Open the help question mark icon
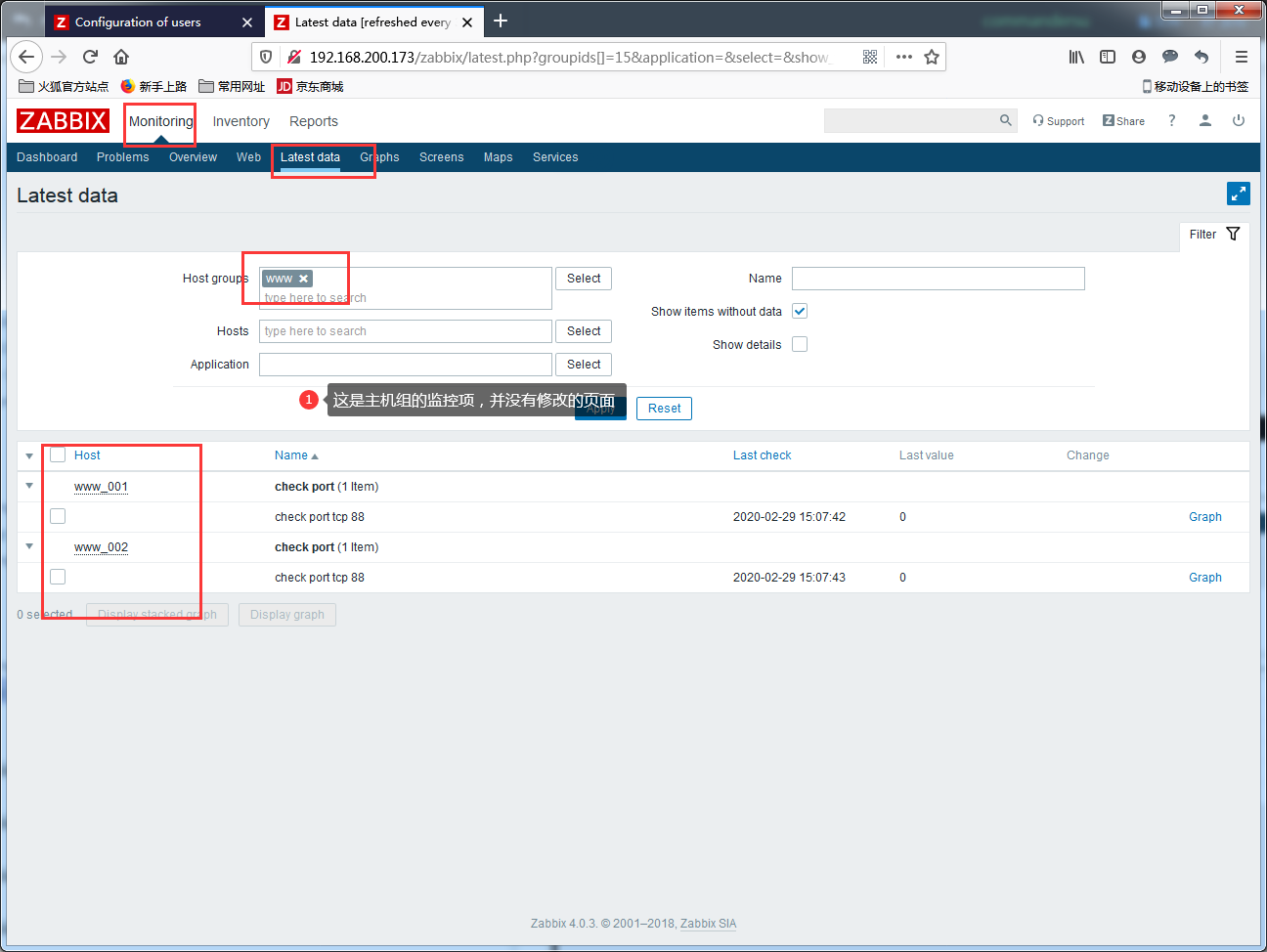Image resolution: width=1267 pixels, height=952 pixels. tap(1171, 120)
